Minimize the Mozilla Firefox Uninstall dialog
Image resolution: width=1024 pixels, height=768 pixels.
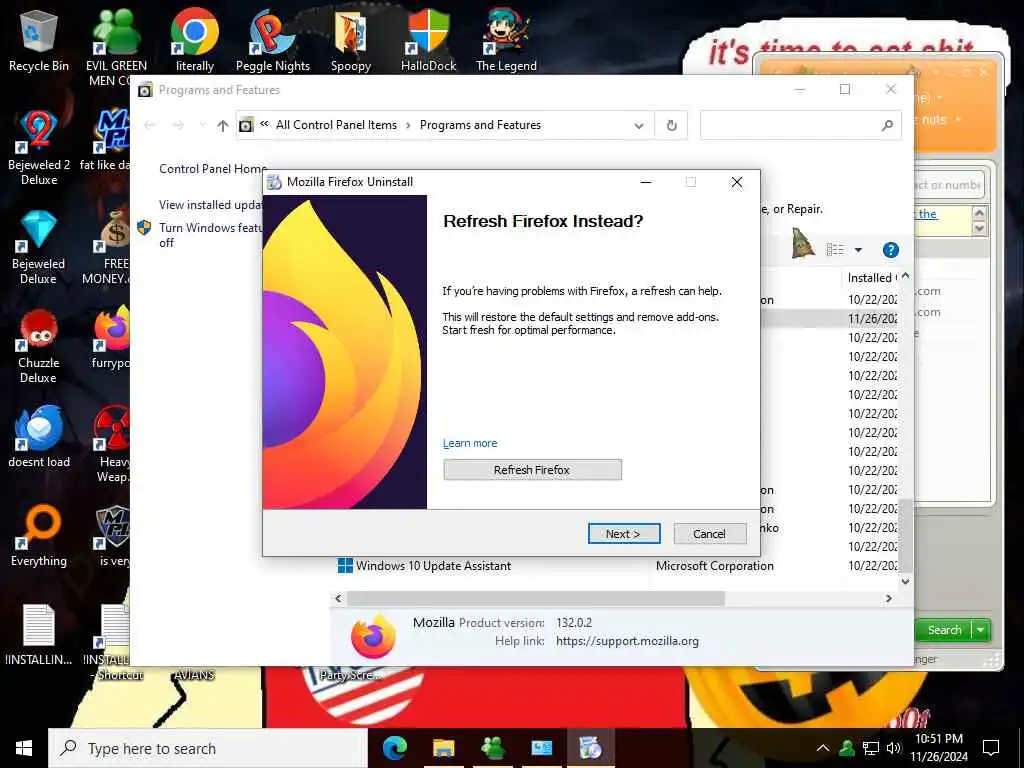pos(646,182)
